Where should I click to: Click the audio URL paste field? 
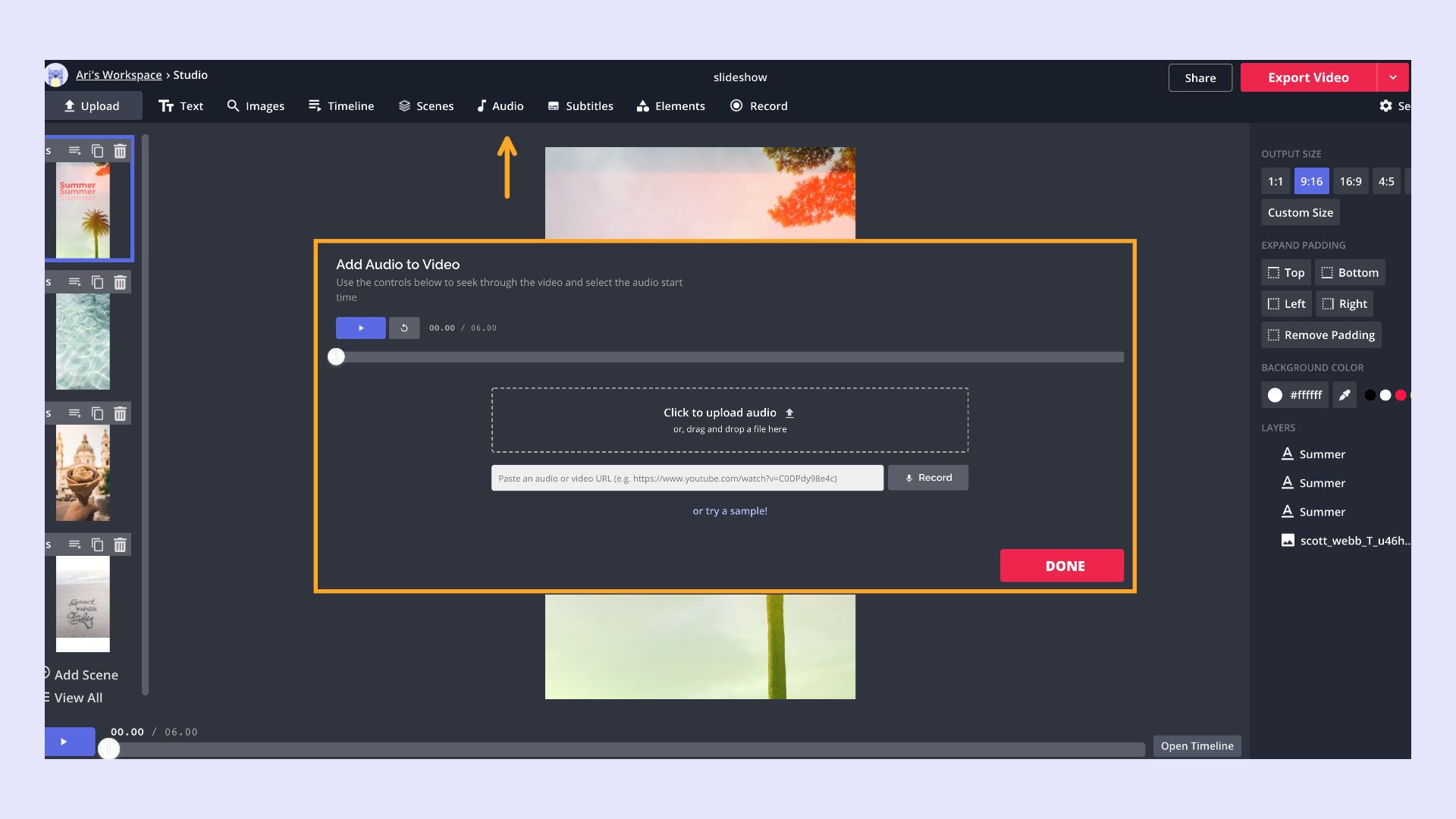[x=686, y=479]
